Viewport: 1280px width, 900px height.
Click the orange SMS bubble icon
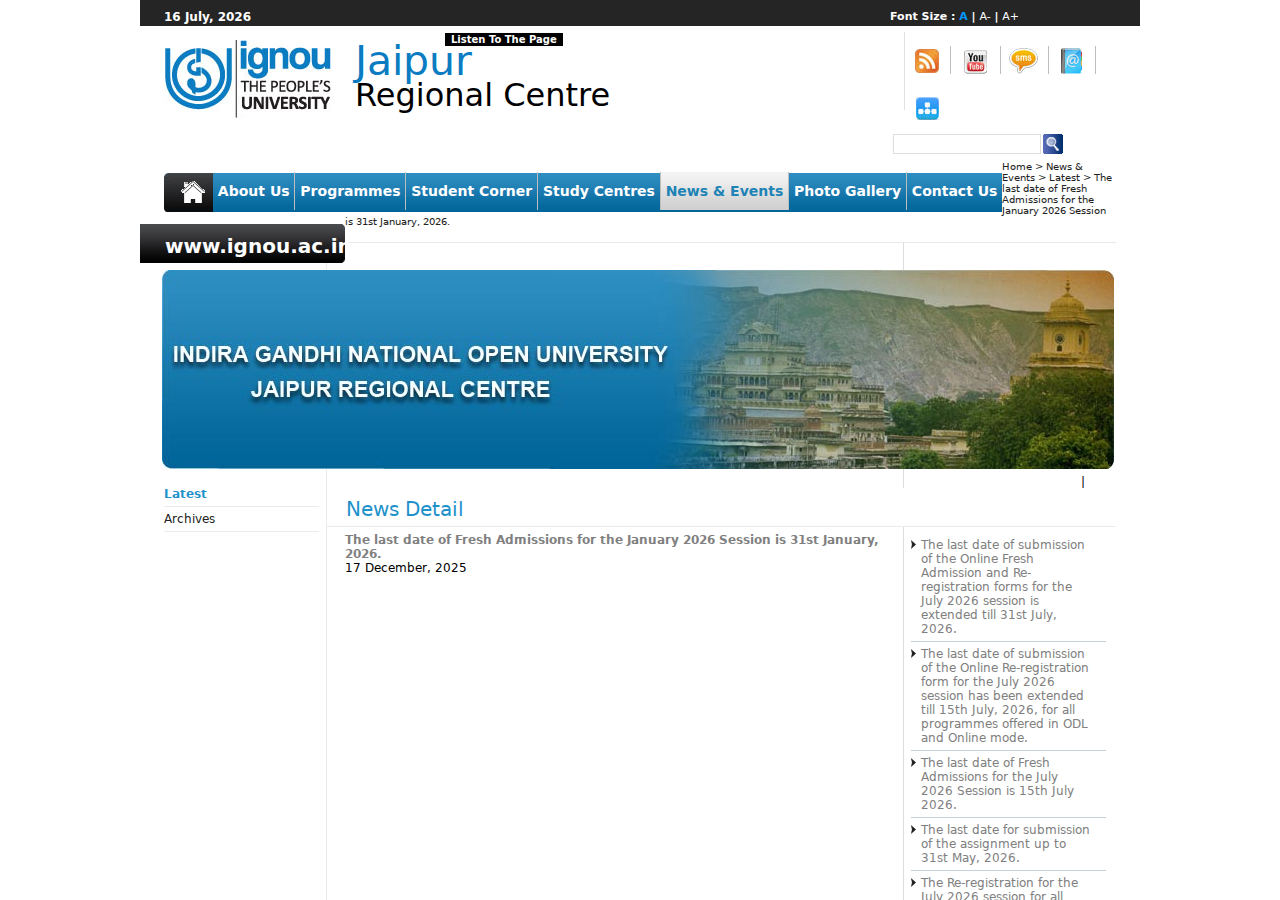[1023, 61]
